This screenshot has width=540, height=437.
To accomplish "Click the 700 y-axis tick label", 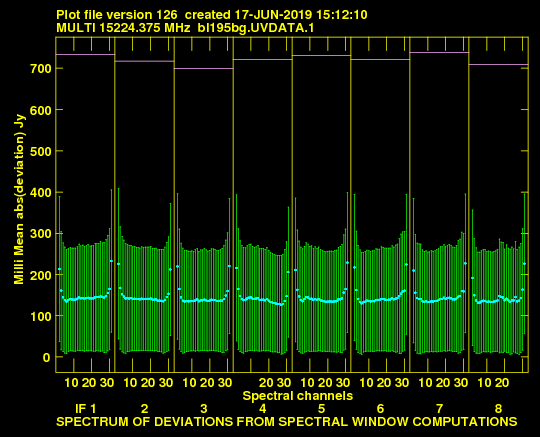I will click(41, 69).
